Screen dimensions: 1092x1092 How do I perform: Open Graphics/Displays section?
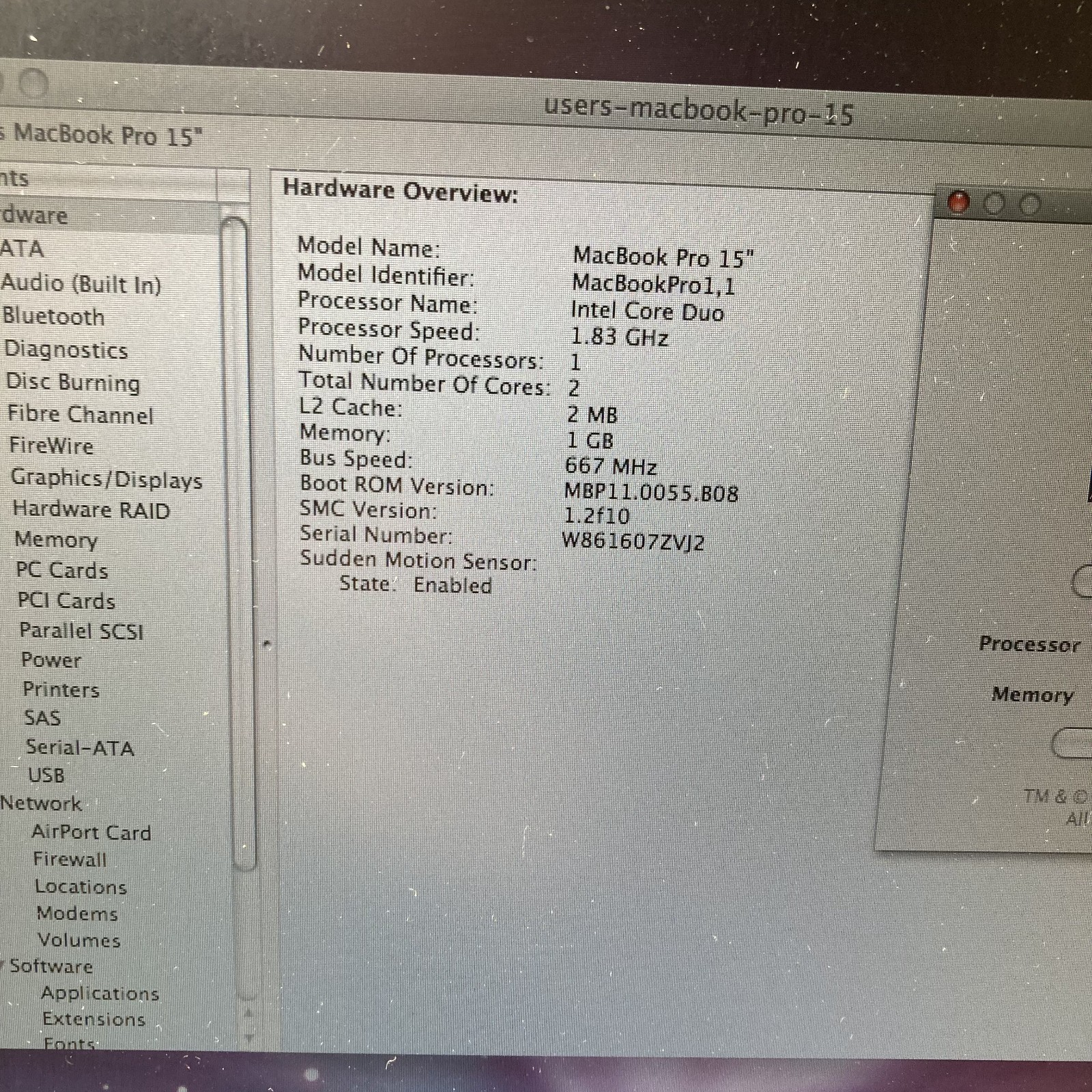pos(107,478)
